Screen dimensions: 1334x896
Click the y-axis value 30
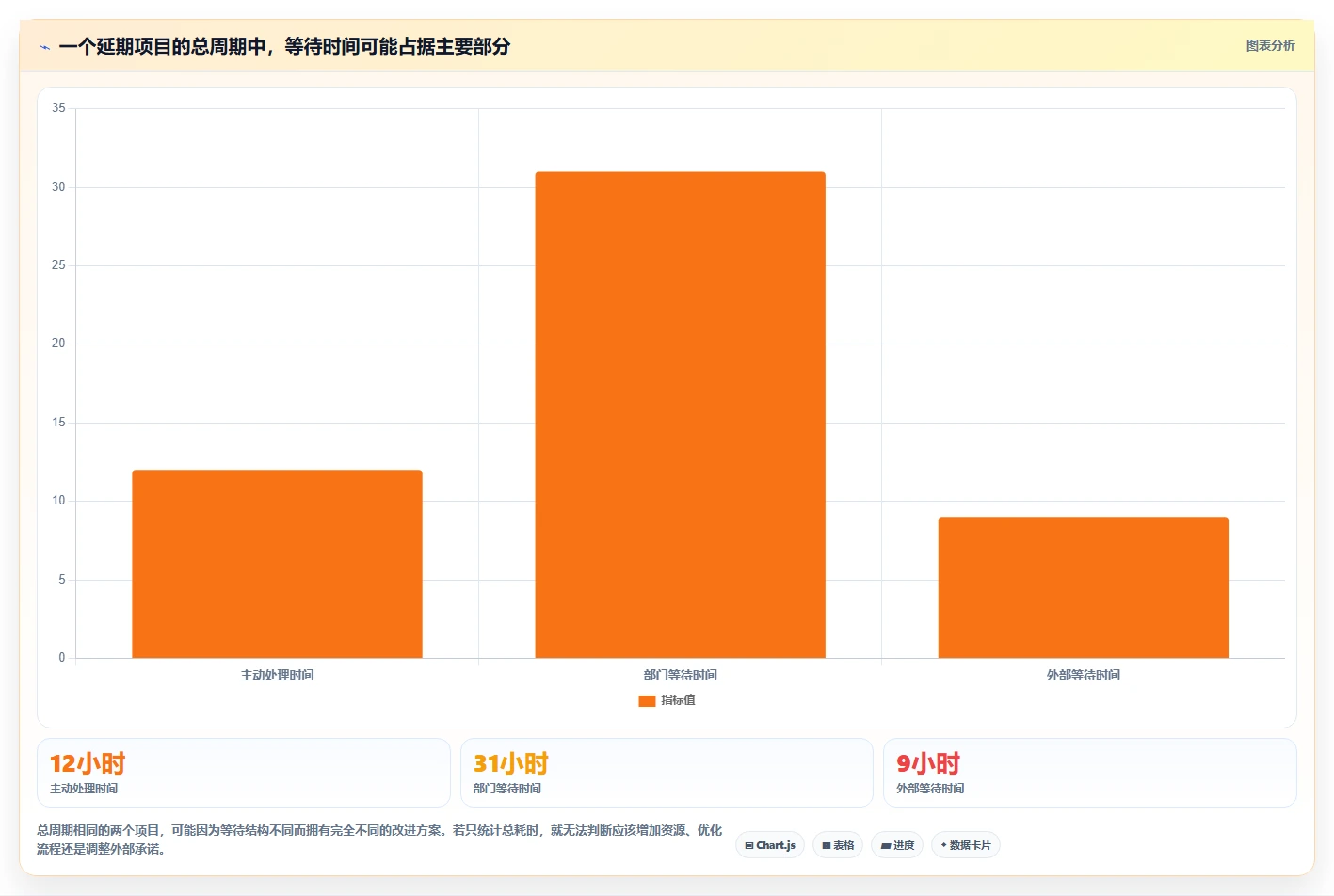click(x=58, y=187)
